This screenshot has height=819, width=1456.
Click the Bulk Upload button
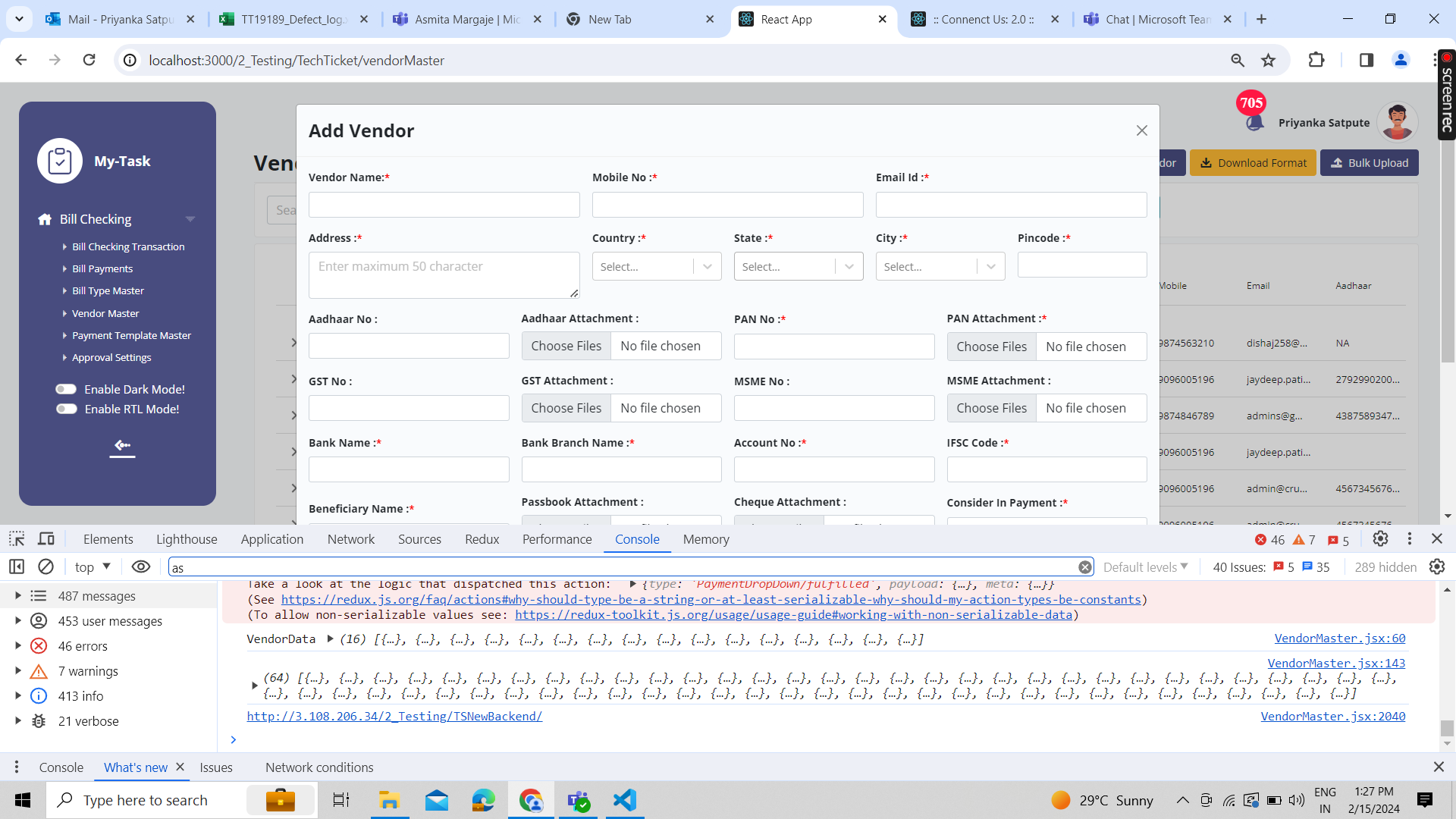click(1370, 163)
